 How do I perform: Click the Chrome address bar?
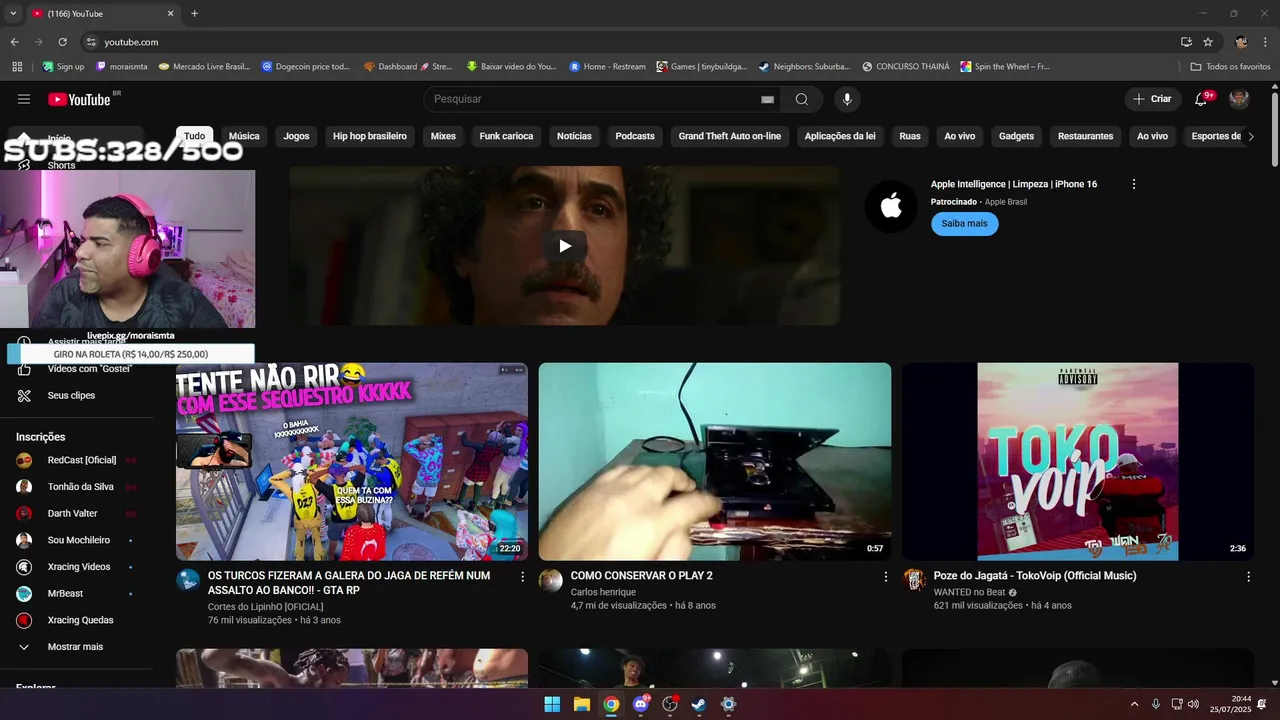pyautogui.click(x=630, y=42)
